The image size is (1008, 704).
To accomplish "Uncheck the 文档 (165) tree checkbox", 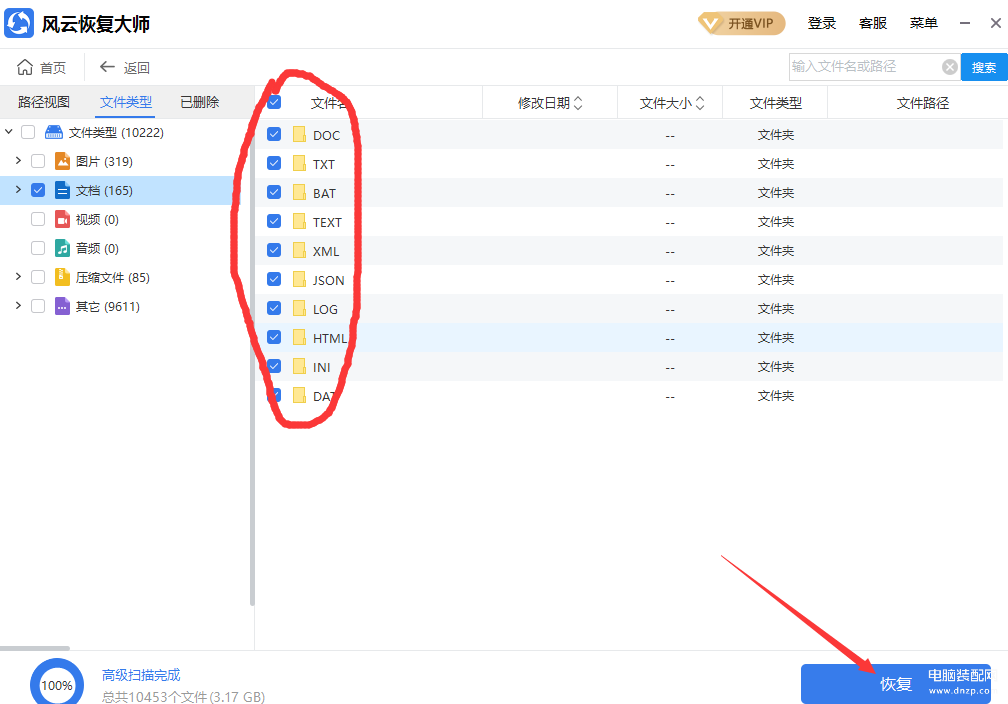I will click(x=38, y=190).
